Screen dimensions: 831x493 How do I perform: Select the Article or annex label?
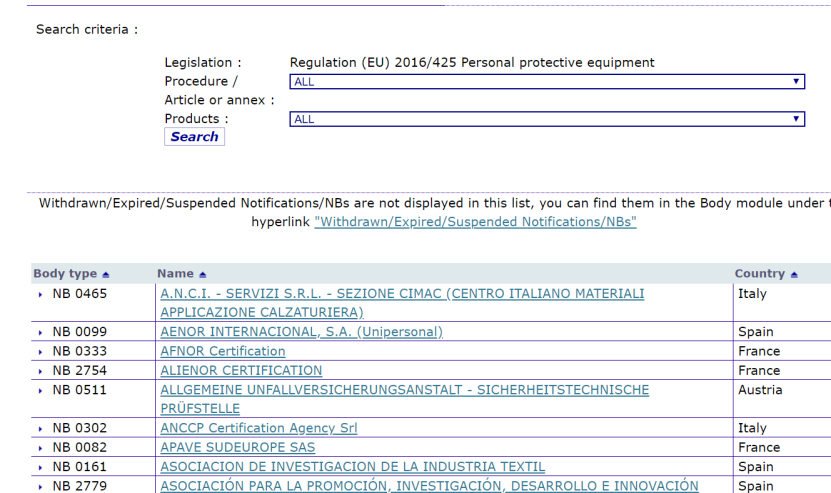click(219, 100)
